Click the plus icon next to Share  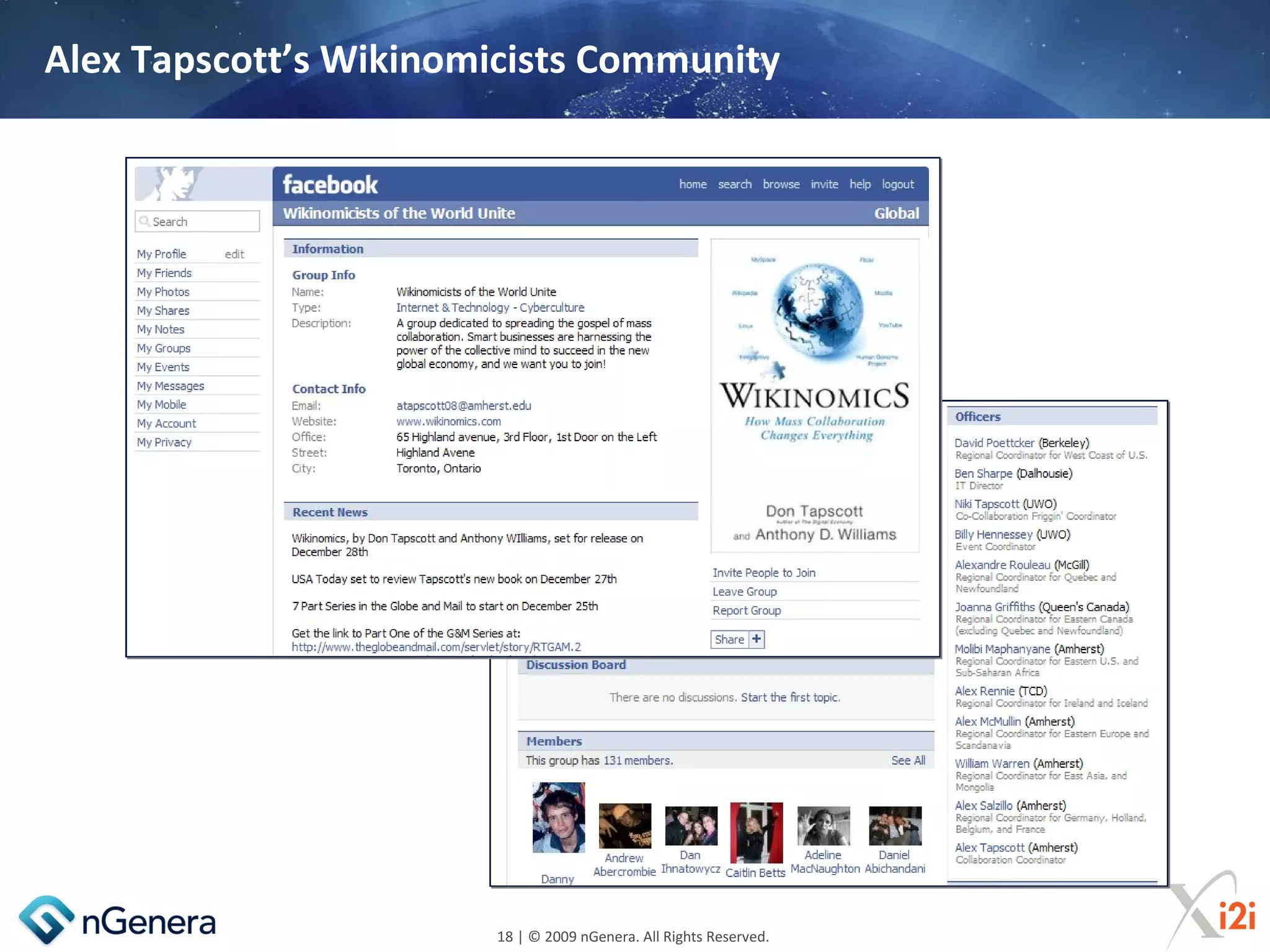[757, 639]
